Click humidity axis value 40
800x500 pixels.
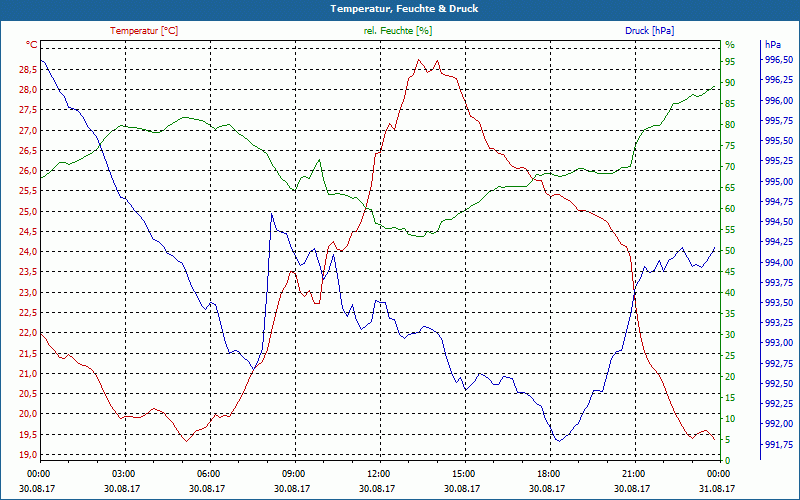coord(730,293)
